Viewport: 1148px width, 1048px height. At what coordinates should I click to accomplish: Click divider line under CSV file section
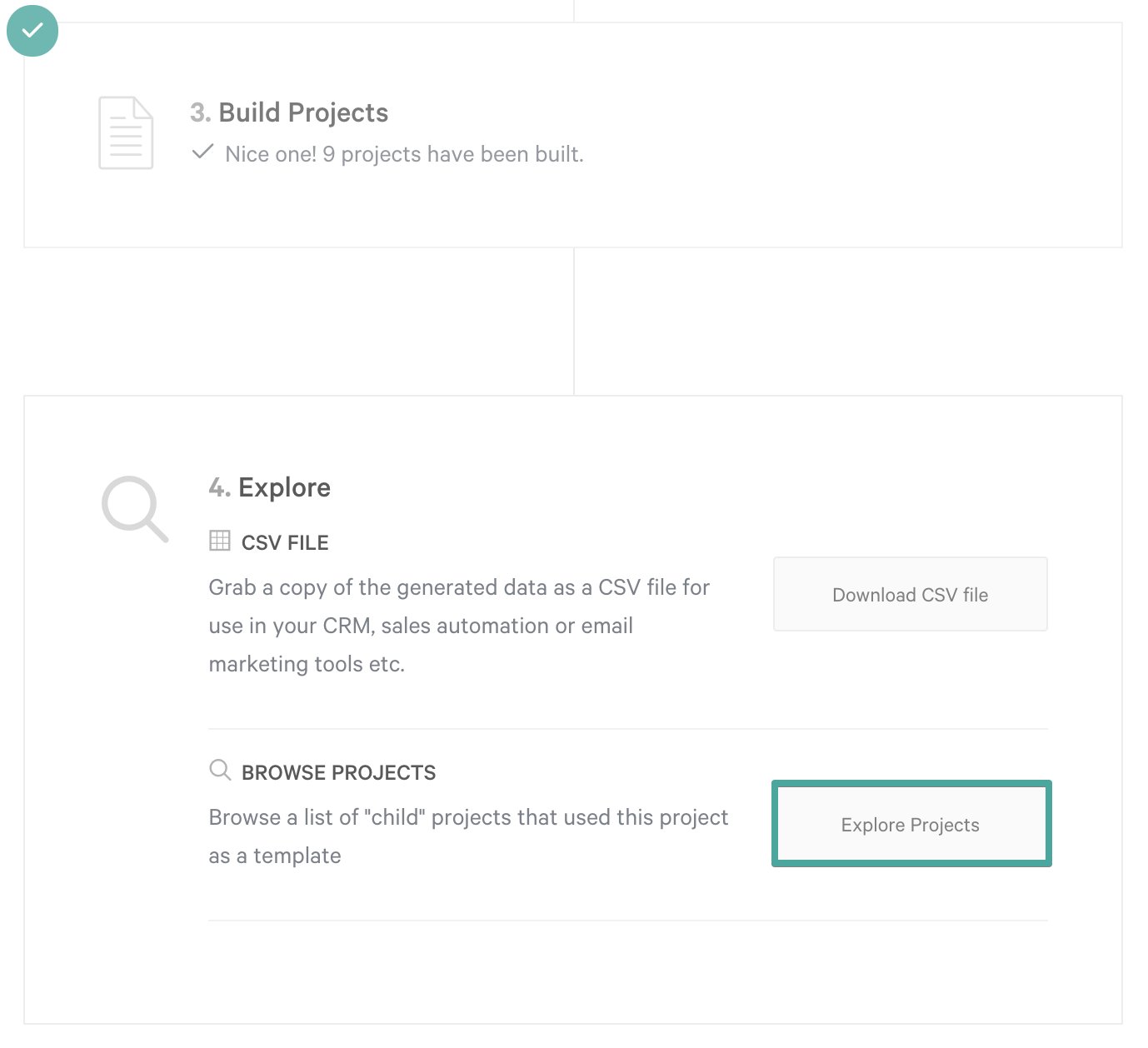coord(628,729)
